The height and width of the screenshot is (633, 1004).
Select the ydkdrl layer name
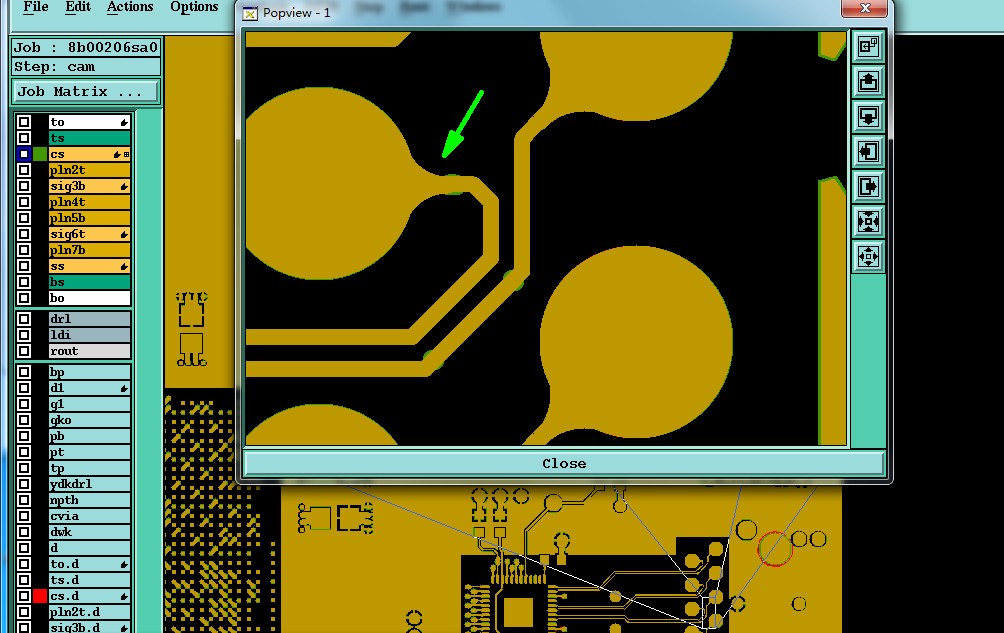pyautogui.click(x=90, y=484)
